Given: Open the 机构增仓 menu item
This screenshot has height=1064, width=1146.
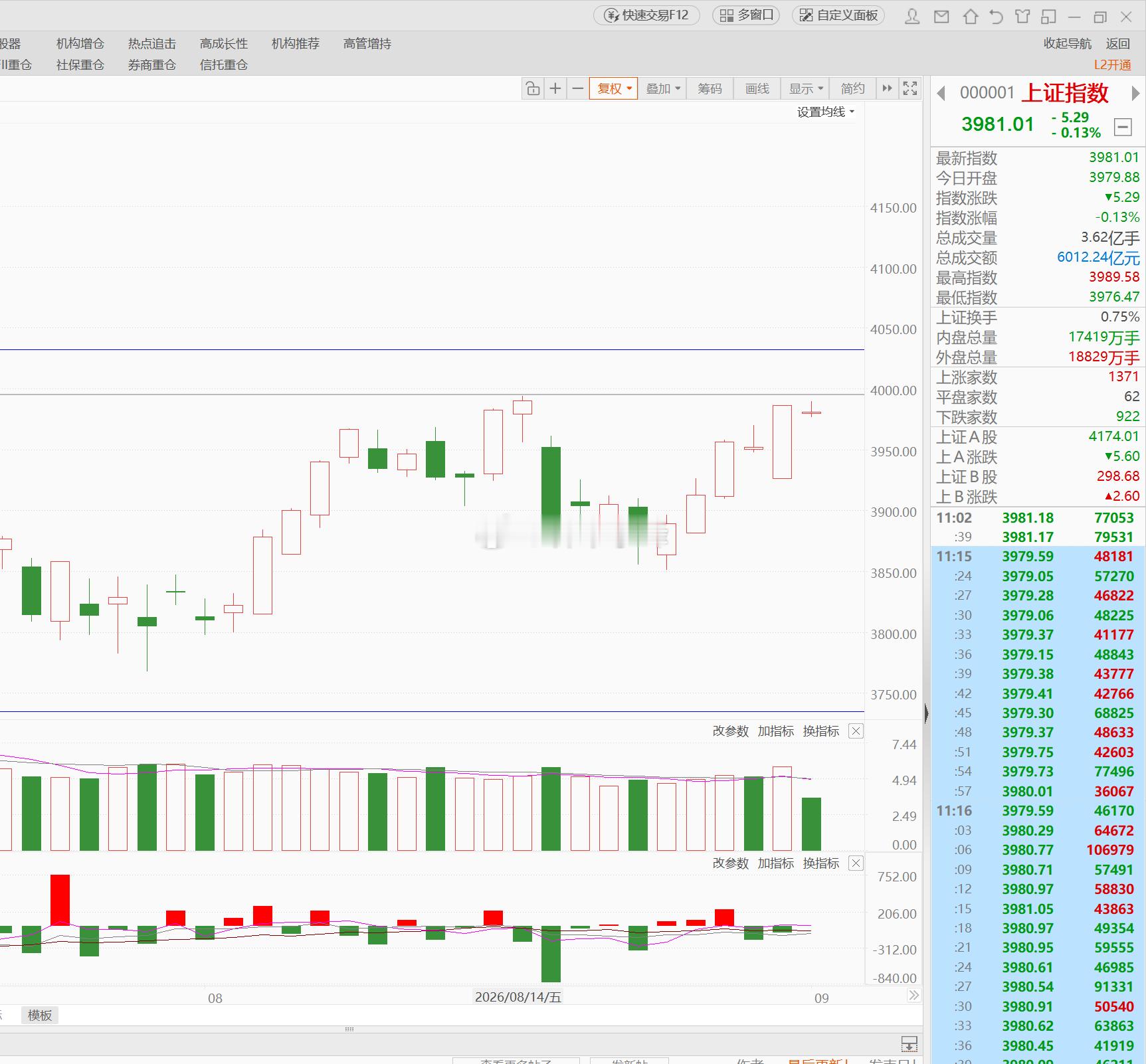Looking at the screenshot, I should 80,44.
